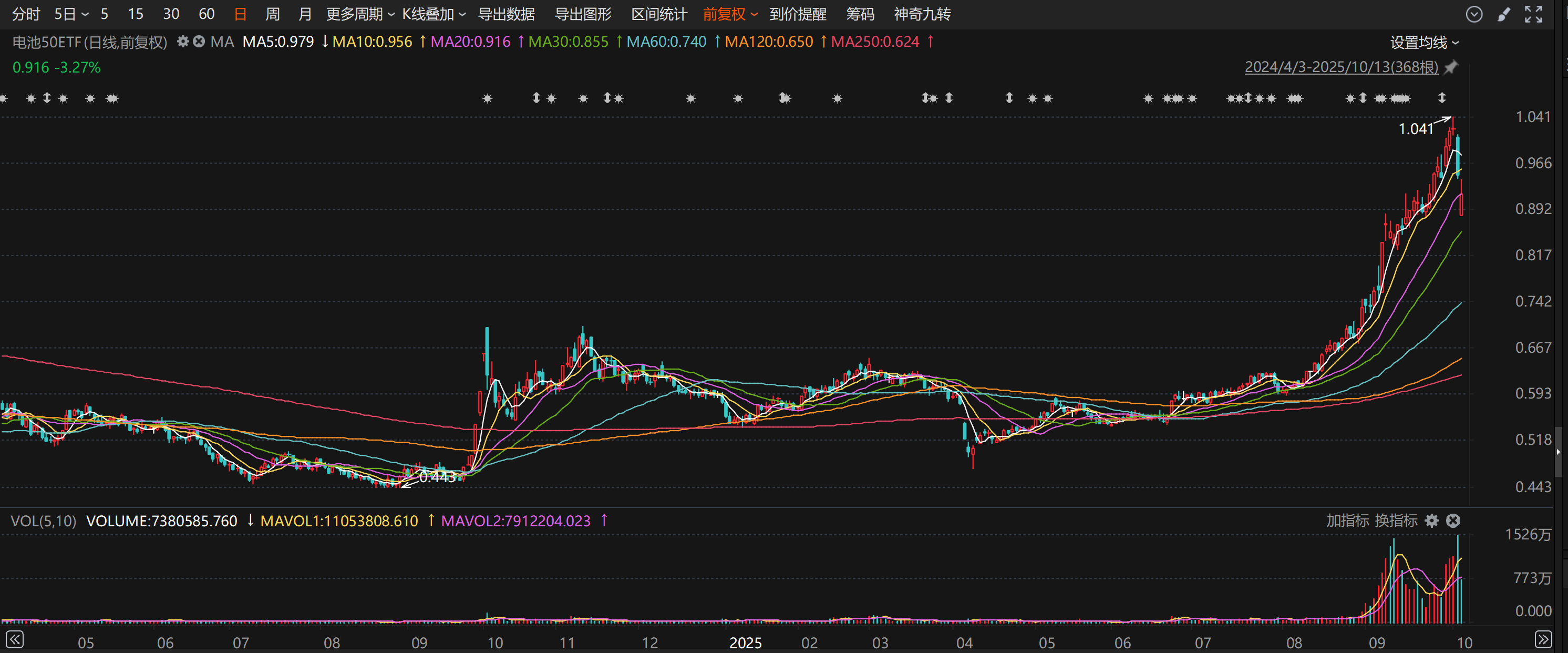This screenshot has width=1568, height=653.
Task: Open VOL indicator settings gear
Action: (1432, 521)
